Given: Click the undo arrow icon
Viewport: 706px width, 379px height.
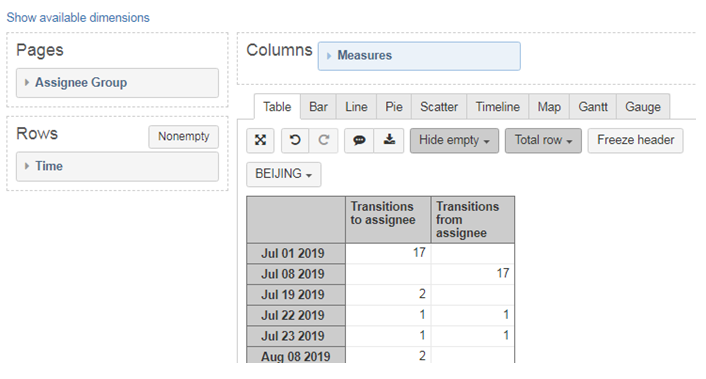Looking at the screenshot, I should 295,140.
